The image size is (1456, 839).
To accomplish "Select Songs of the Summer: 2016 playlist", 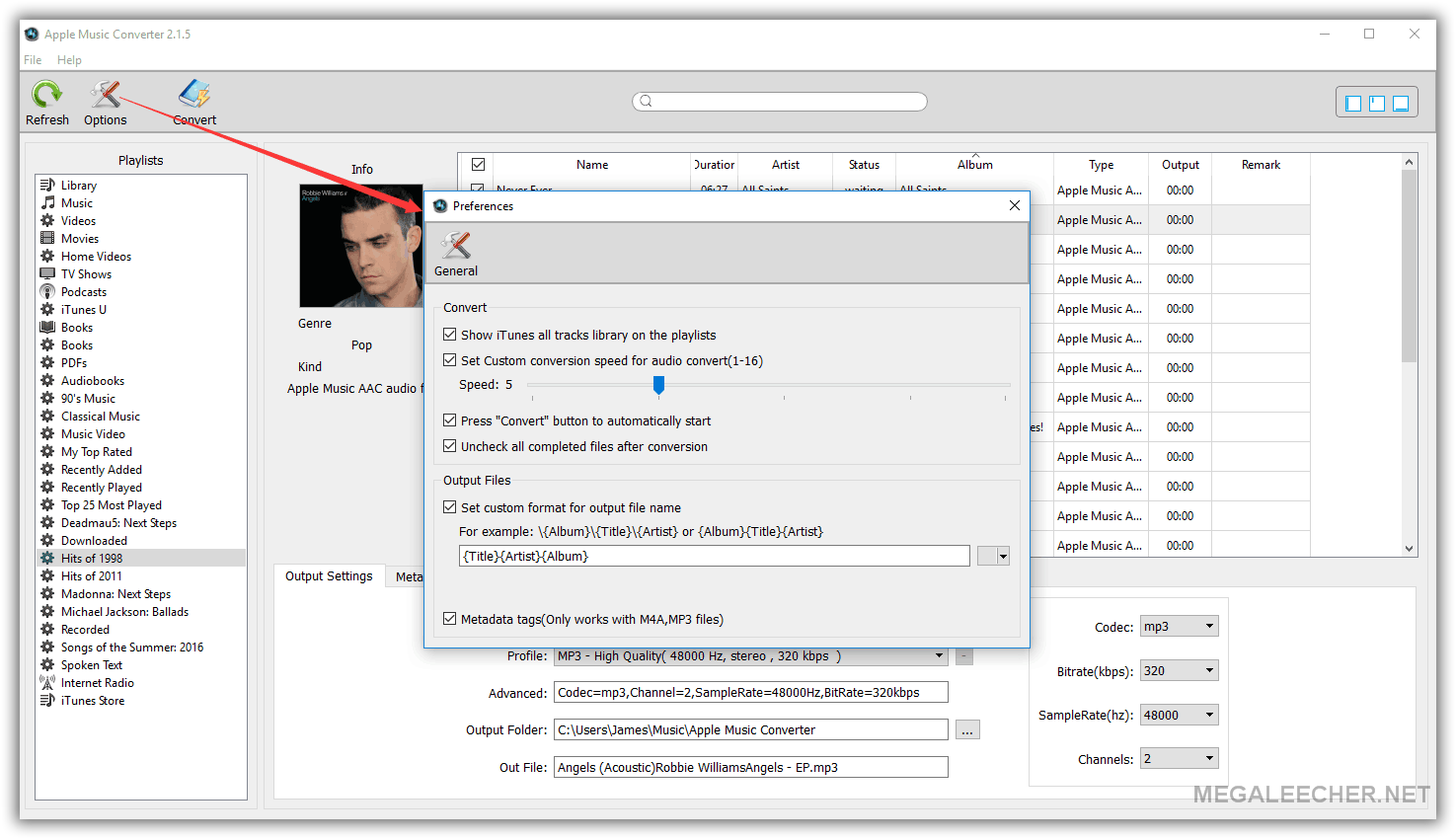I will (x=132, y=648).
